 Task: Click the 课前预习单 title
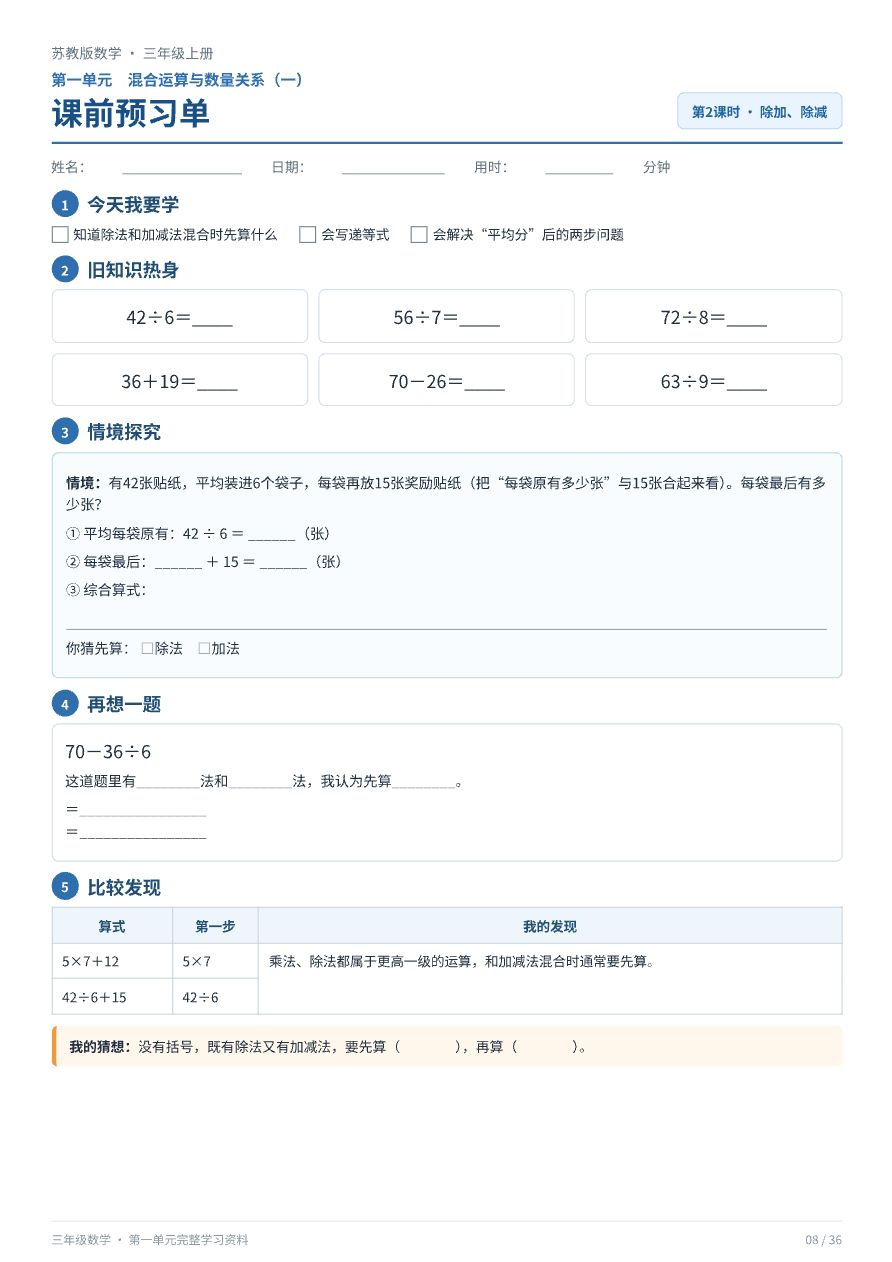point(131,114)
